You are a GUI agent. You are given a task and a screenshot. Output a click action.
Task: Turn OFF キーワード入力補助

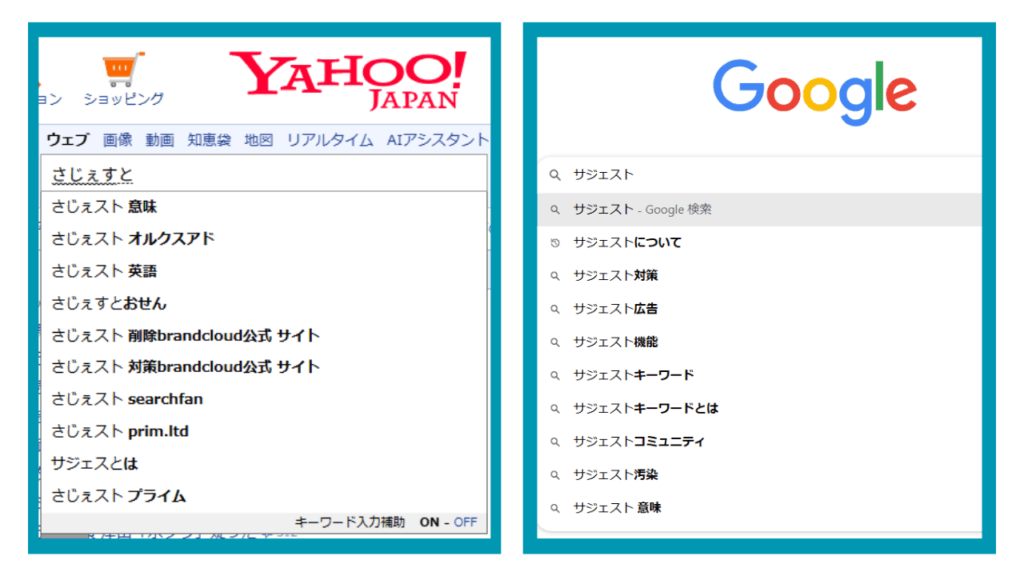tap(464, 521)
